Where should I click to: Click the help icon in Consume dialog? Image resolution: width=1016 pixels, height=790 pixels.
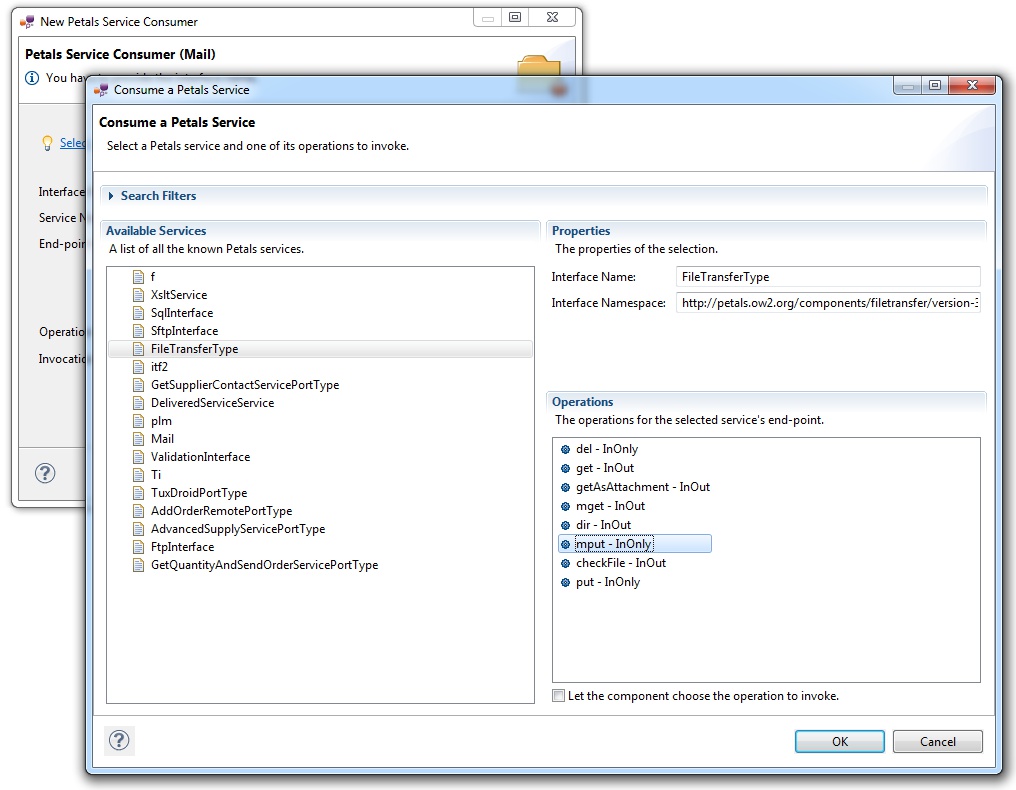[x=119, y=741]
